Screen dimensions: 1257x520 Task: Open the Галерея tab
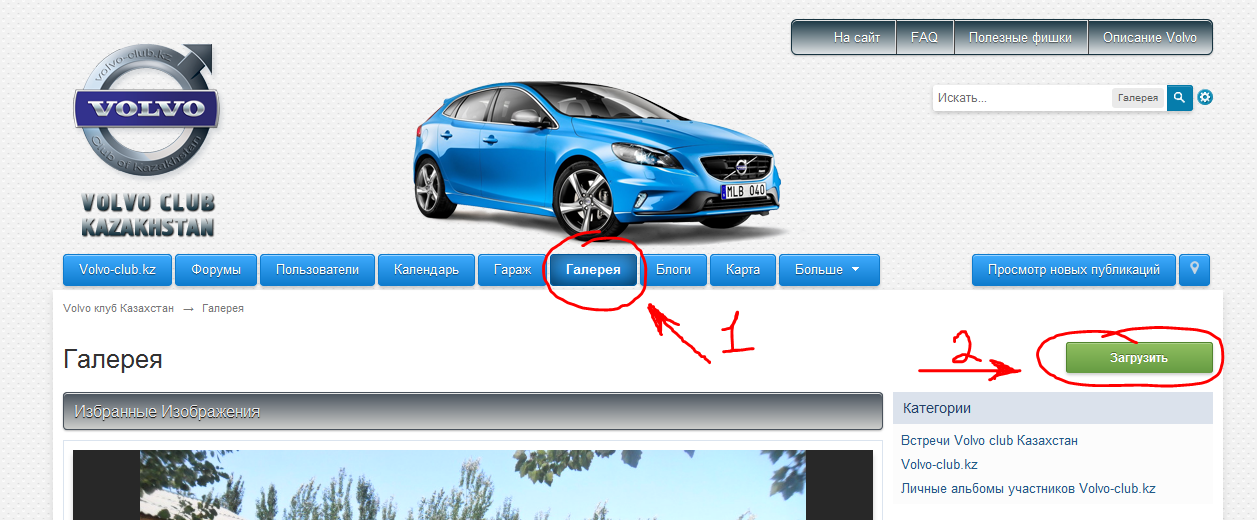point(593,270)
